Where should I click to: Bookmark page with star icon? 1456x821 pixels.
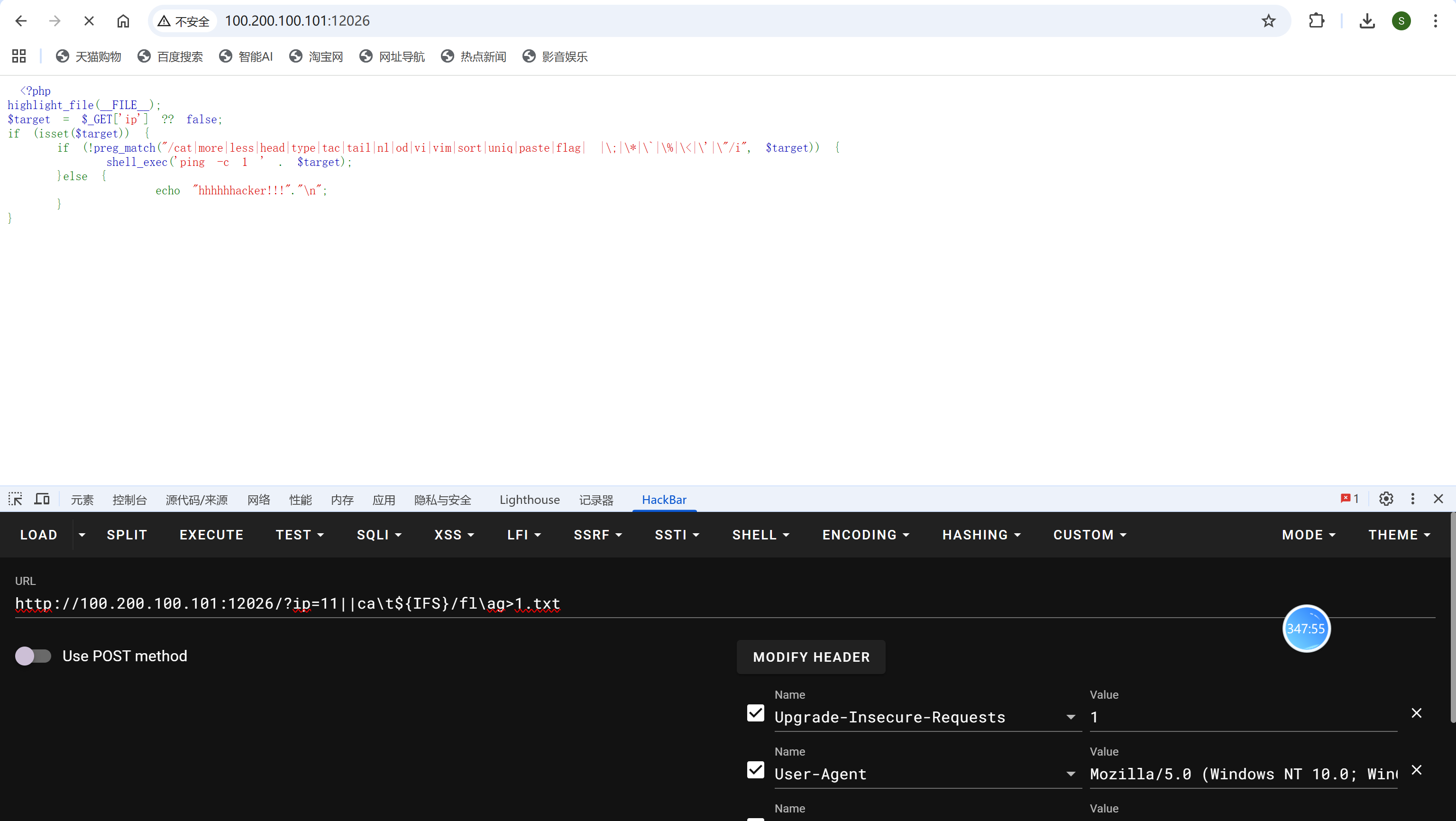[x=1268, y=21]
